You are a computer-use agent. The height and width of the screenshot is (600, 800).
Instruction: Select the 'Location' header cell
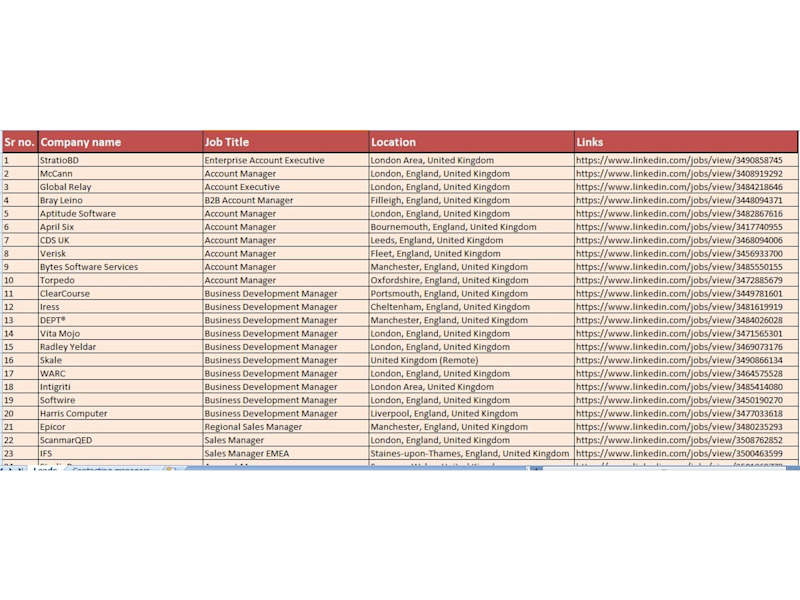coord(471,142)
